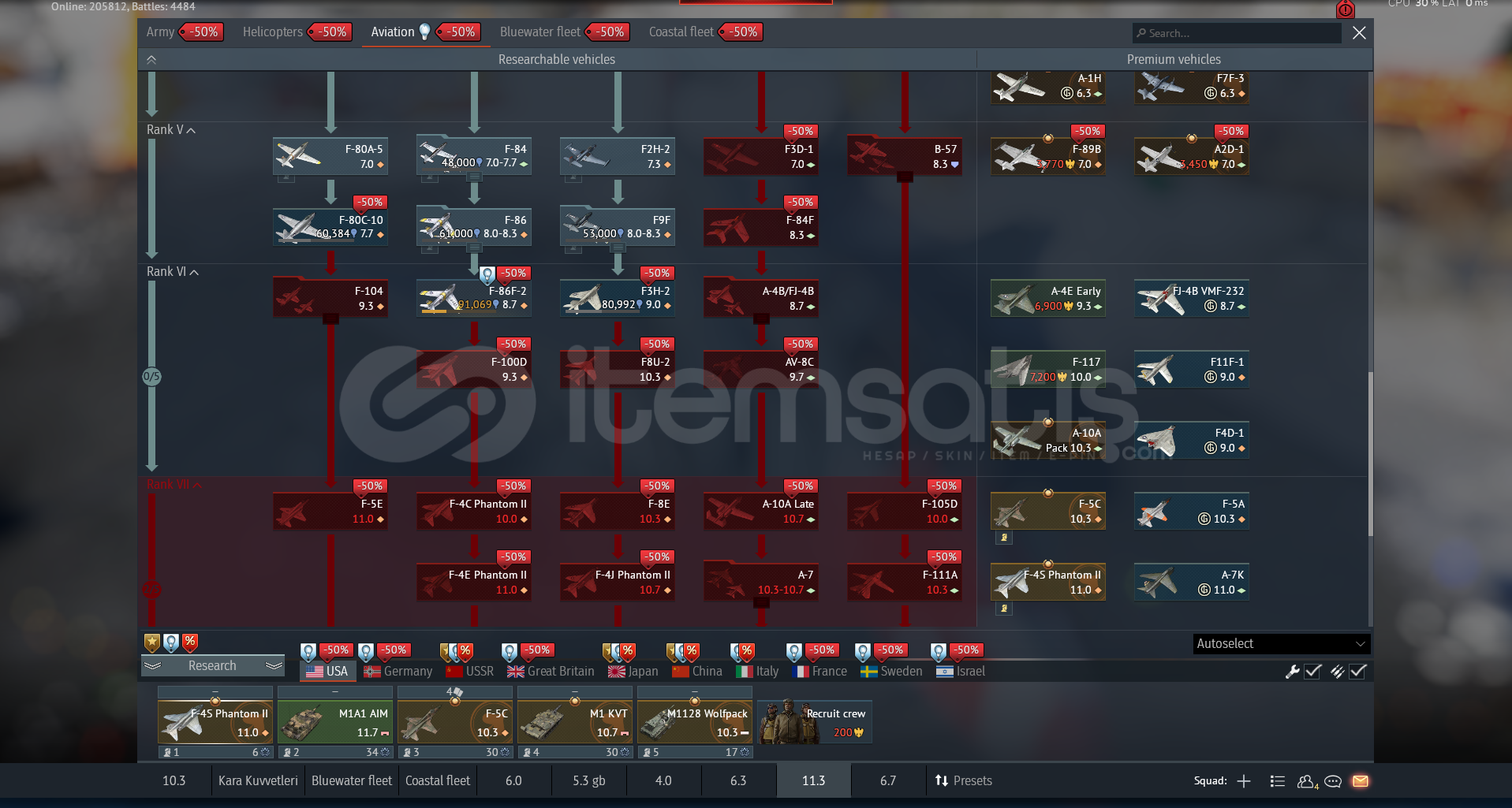
Task: Select the F8U-2 aircraft icon
Action: point(617,369)
